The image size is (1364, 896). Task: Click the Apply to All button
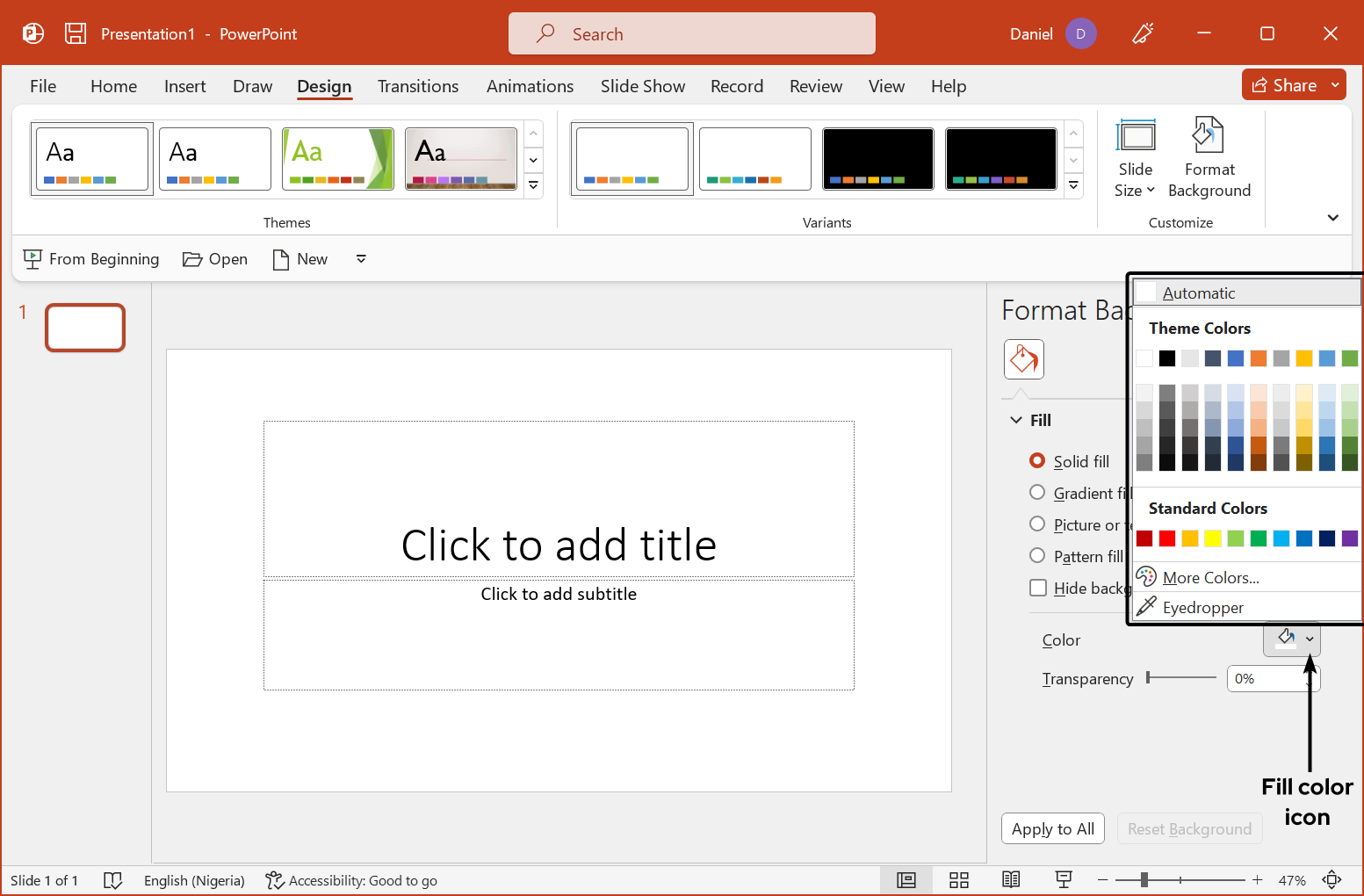tap(1052, 828)
